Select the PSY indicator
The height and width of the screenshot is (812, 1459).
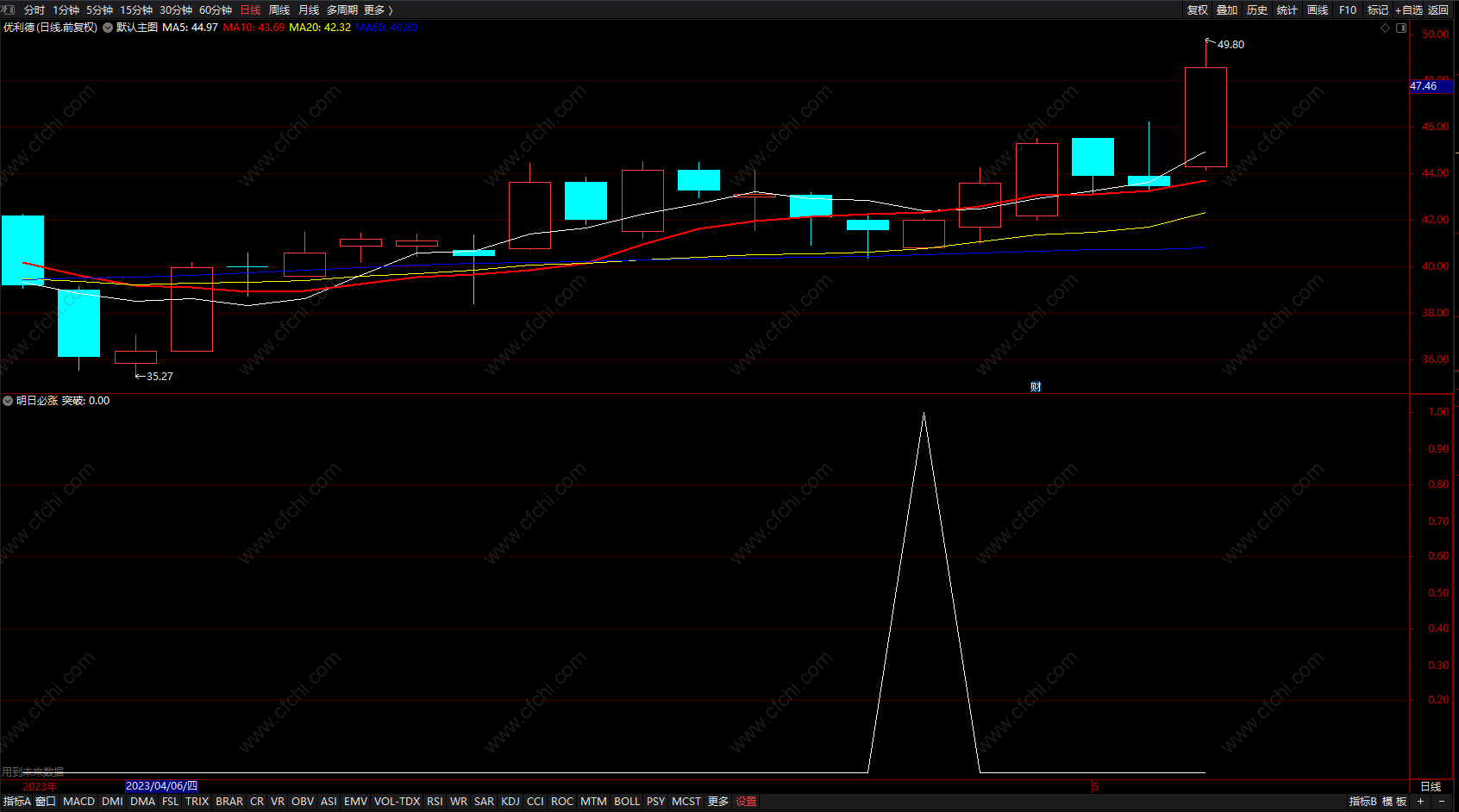click(656, 802)
